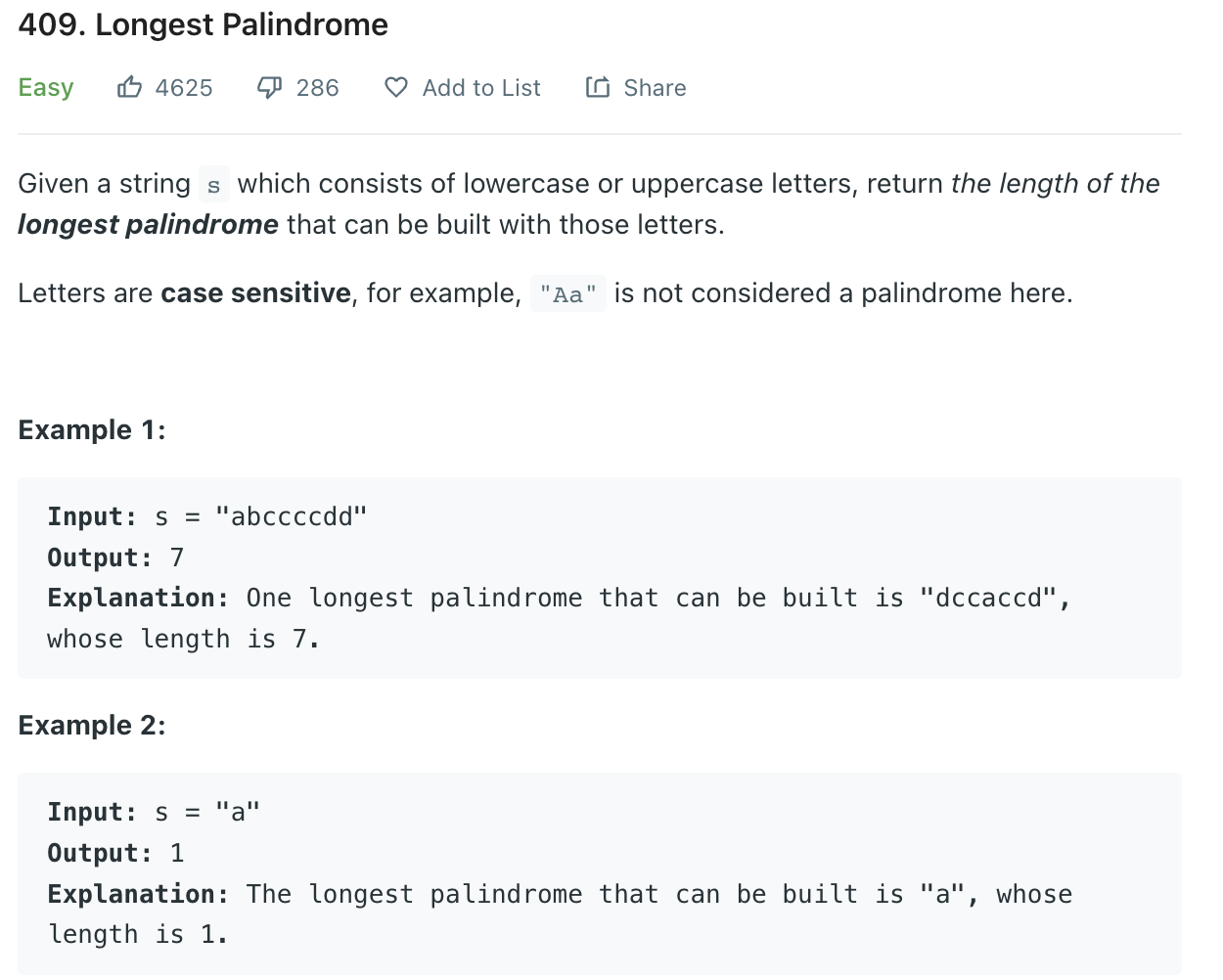Click the Example 2 heading
This screenshot has width=1223, height=980.
click(92, 726)
